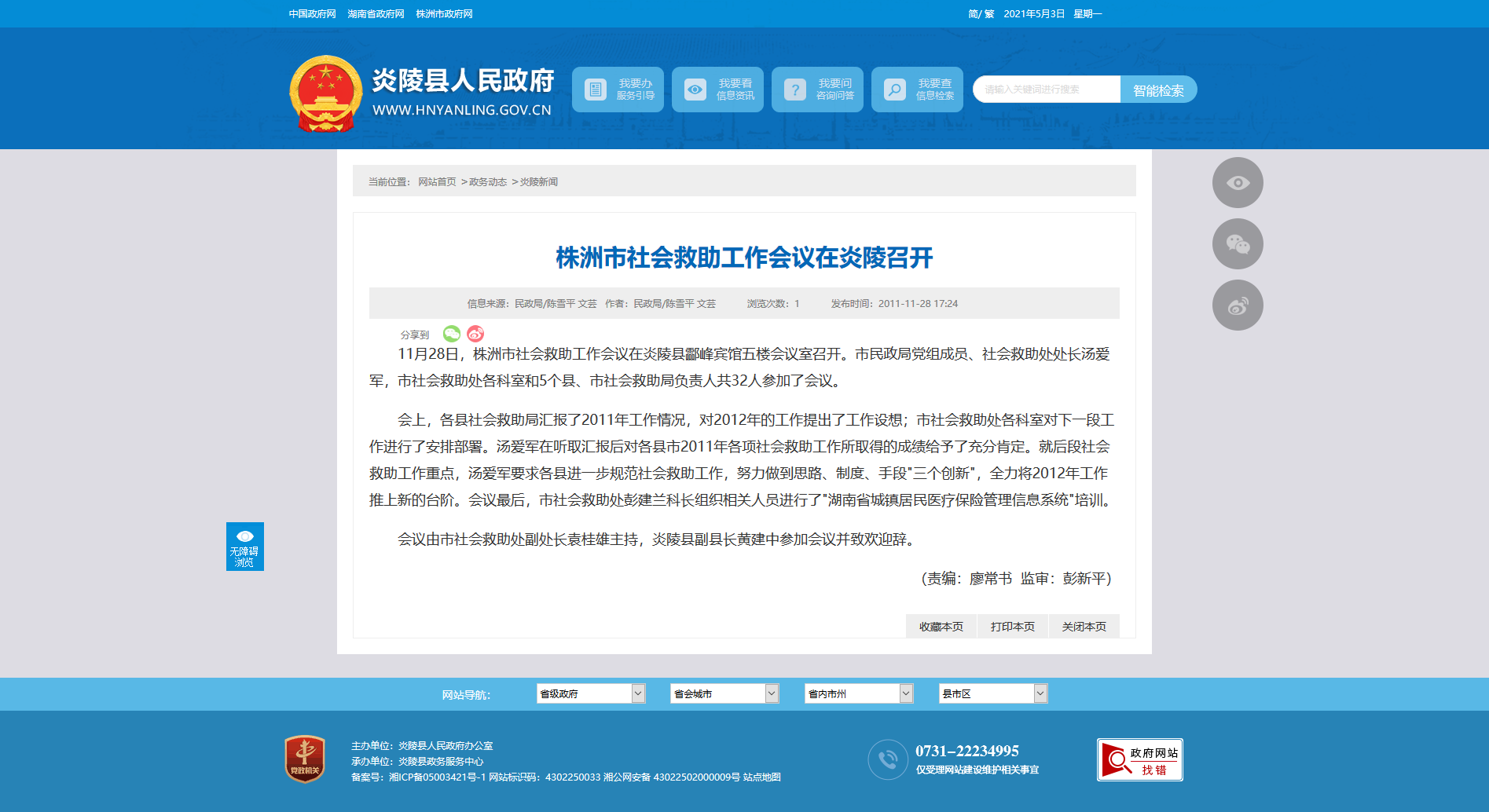Click the keyword search input field

(1046, 90)
